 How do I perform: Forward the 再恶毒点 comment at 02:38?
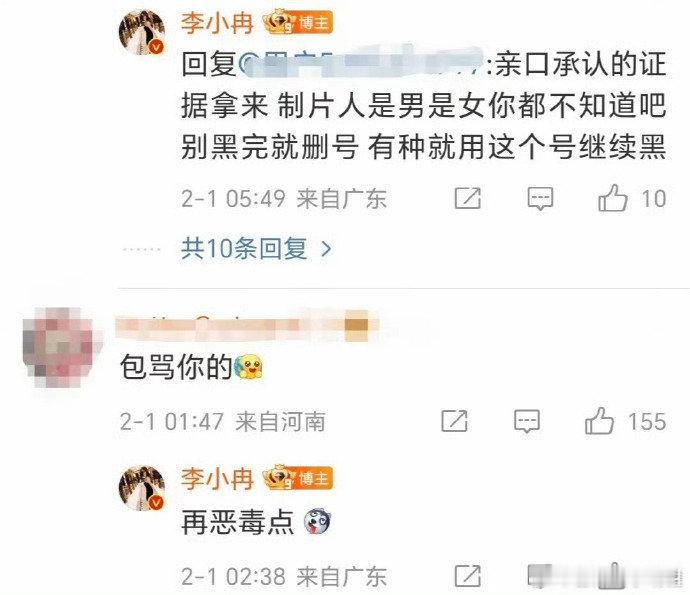point(467,576)
